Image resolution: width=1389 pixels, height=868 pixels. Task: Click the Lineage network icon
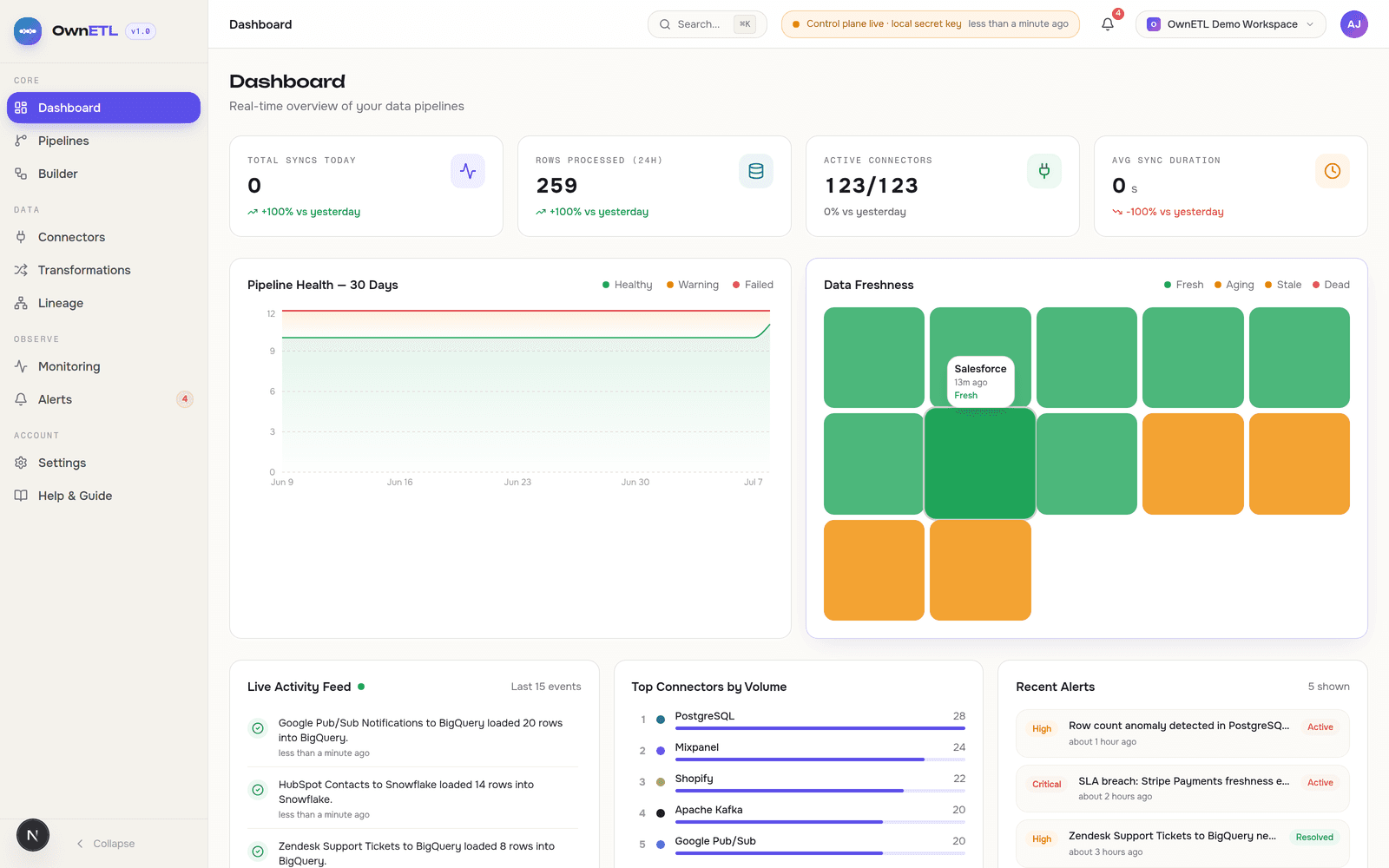21,303
